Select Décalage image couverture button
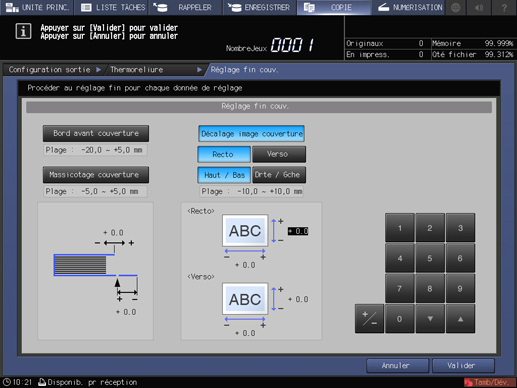 click(252, 134)
